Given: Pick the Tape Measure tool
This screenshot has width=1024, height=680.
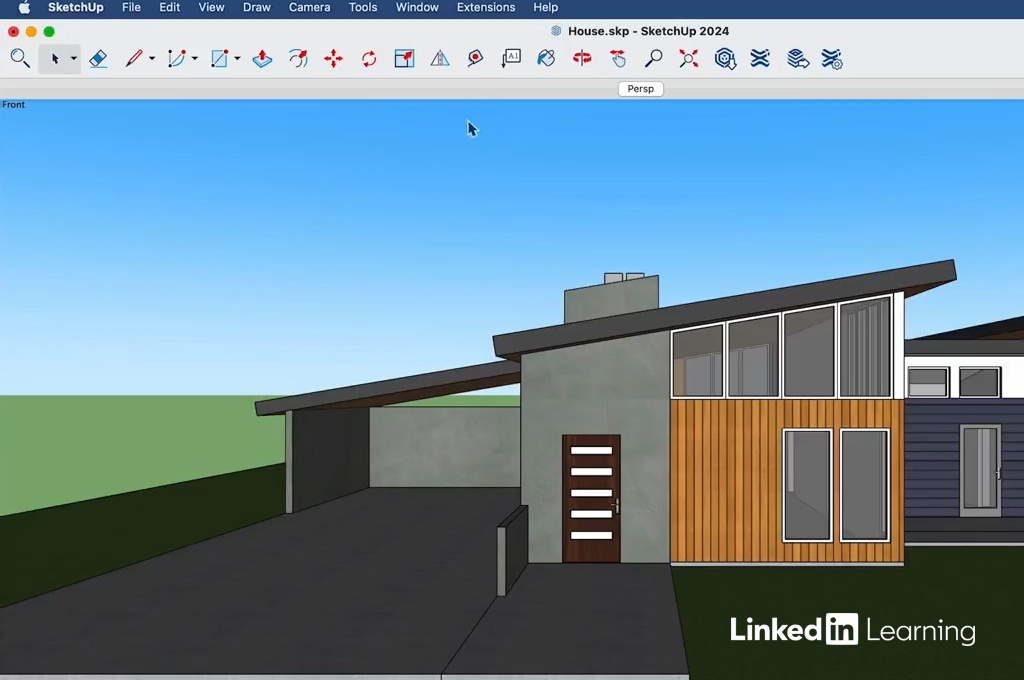Looking at the screenshot, I should pos(475,59).
